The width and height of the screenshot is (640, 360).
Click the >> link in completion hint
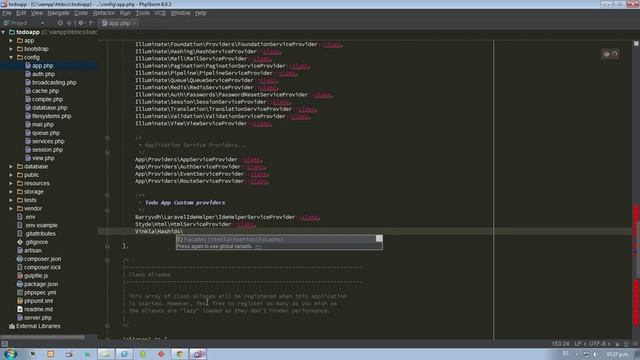258,247
